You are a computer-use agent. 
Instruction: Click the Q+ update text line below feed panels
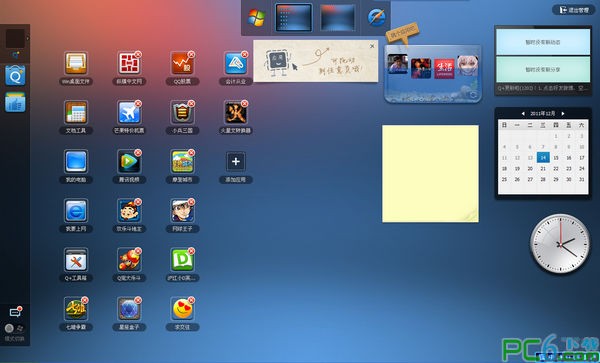click(x=543, y=88)
